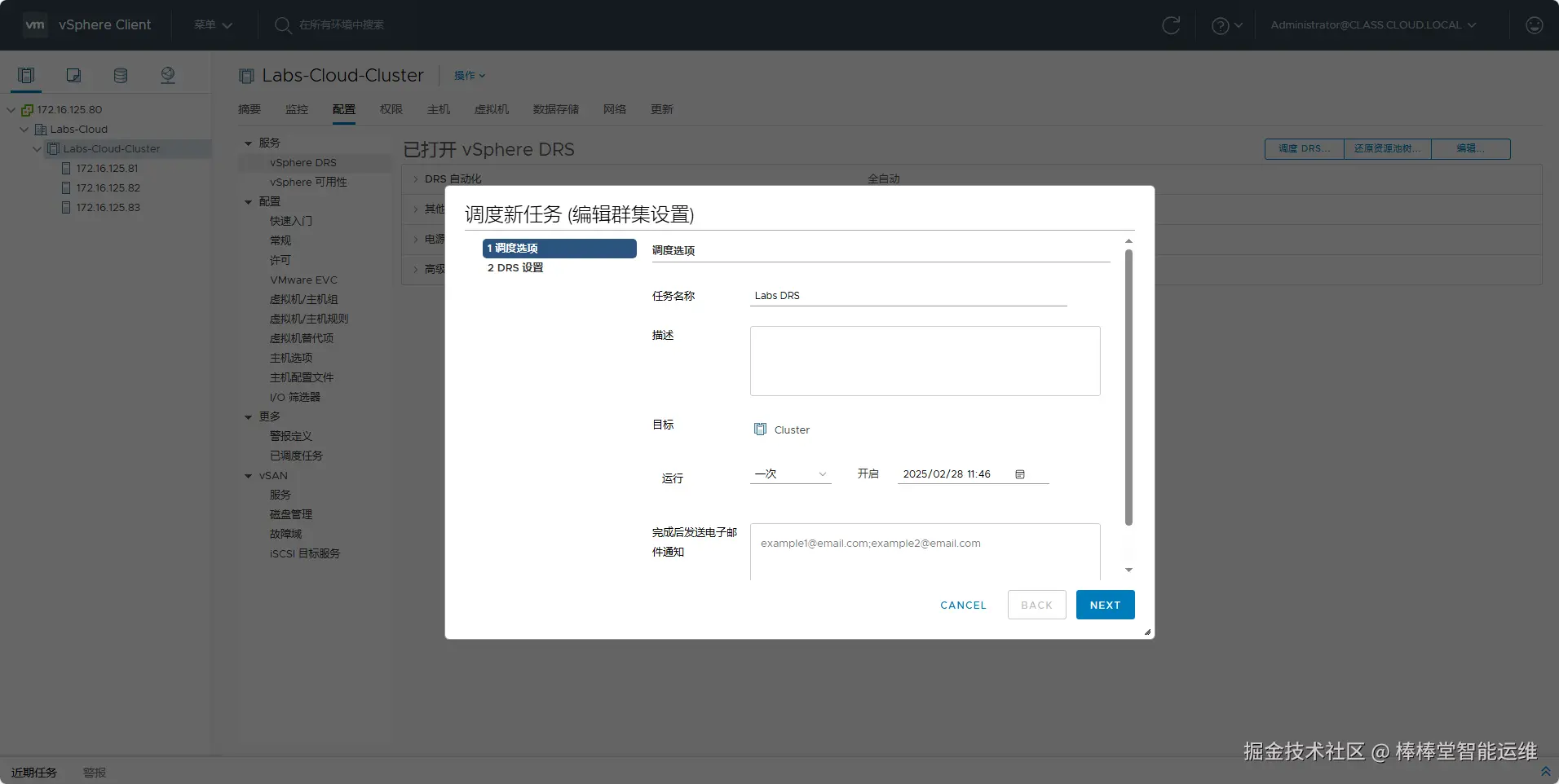Click the email notification text area
1559x784 pixels.
pyautogui.click(x=925, y=552)
